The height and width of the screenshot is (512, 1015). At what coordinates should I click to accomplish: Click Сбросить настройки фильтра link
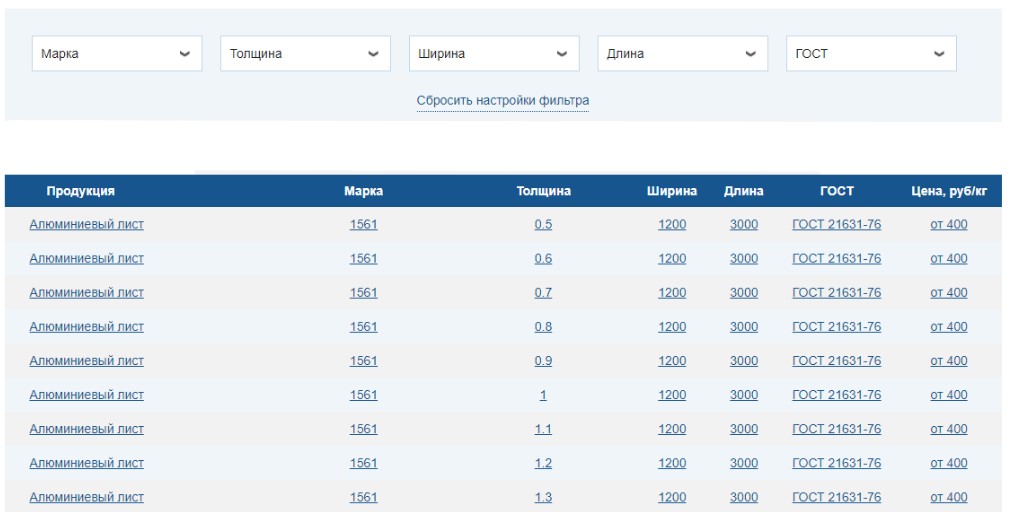click(503, 100)
